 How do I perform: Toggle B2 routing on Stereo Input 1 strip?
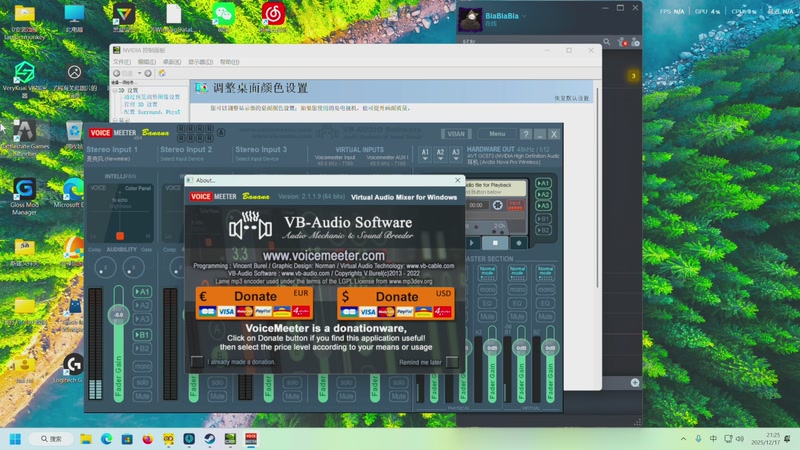pyautogui.click(x=142, y=348)
